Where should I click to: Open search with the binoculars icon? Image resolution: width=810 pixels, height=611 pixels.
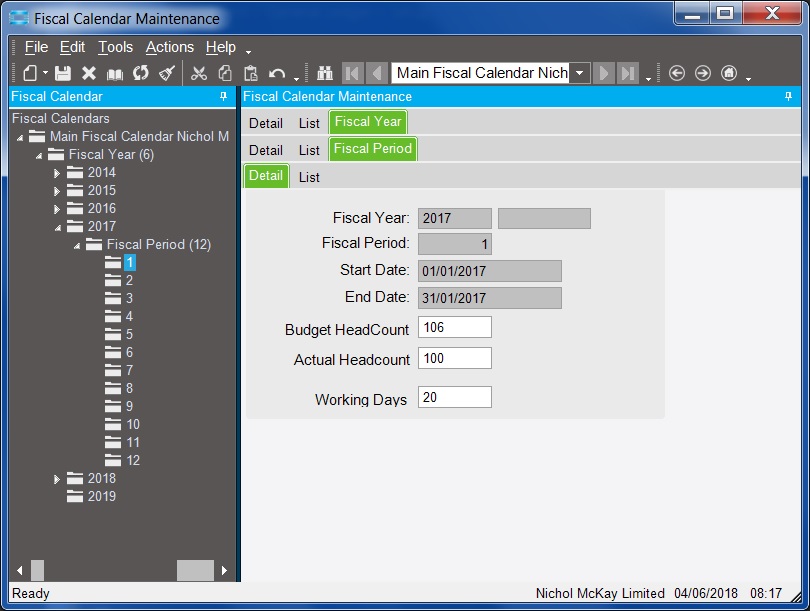tap(324, 73)
